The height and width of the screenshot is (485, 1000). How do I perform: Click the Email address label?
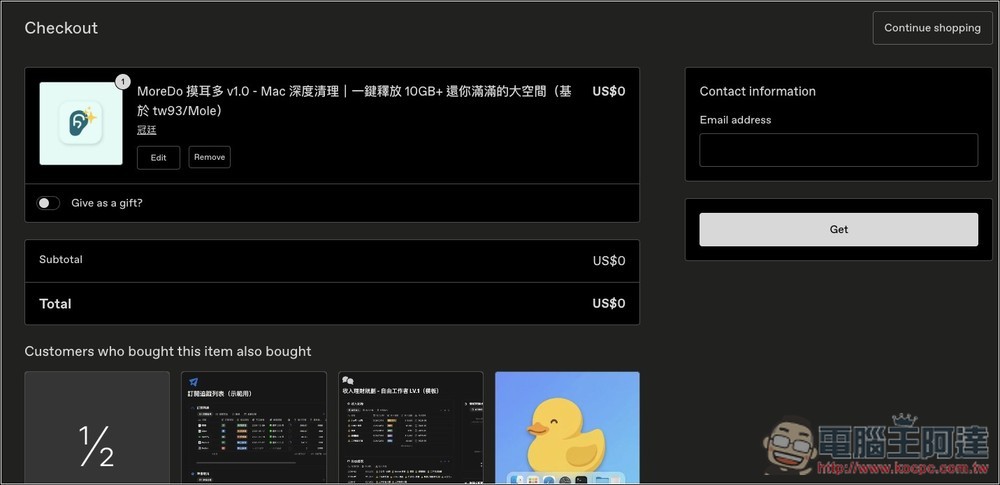(735, 120)
